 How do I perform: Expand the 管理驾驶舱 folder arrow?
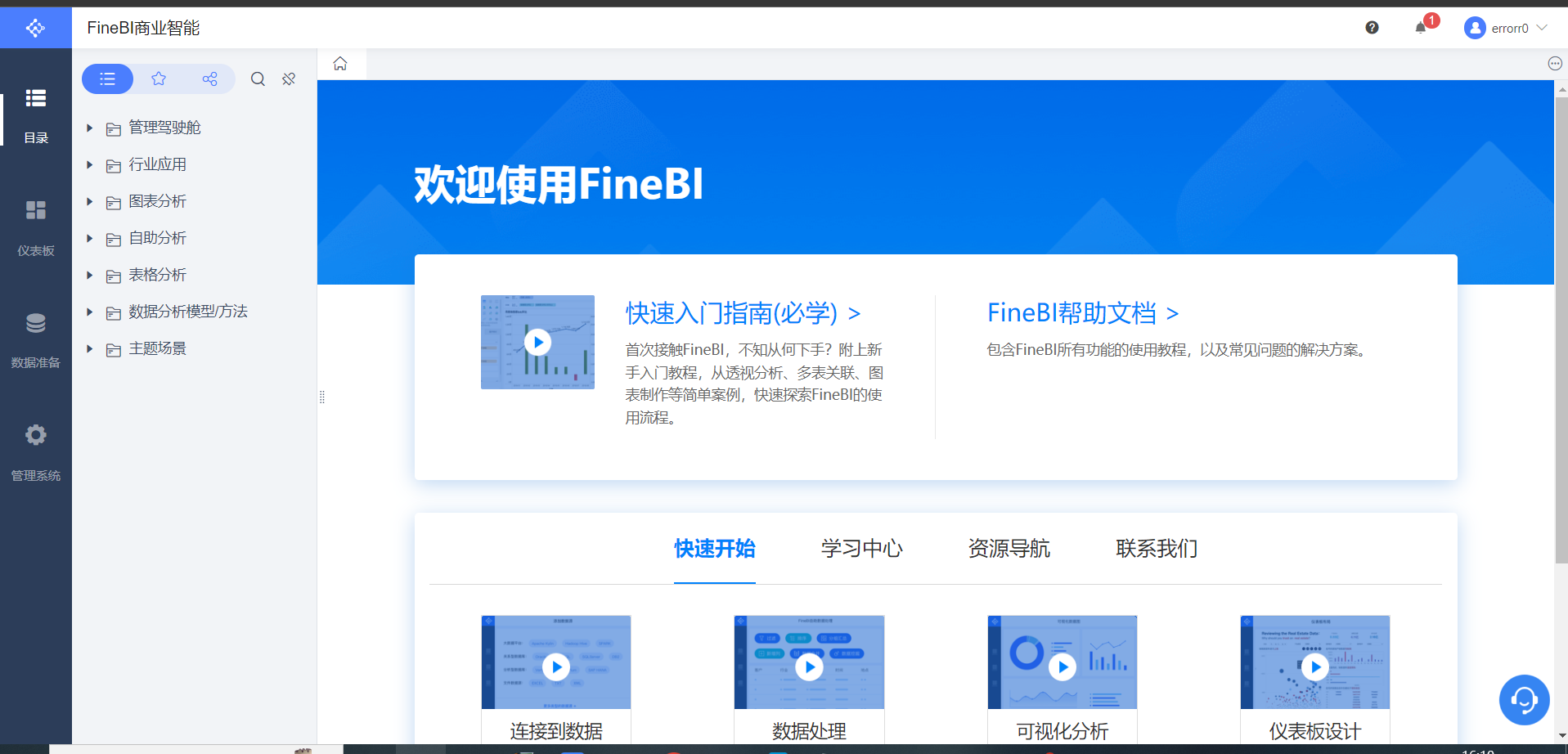click(90, 128)
